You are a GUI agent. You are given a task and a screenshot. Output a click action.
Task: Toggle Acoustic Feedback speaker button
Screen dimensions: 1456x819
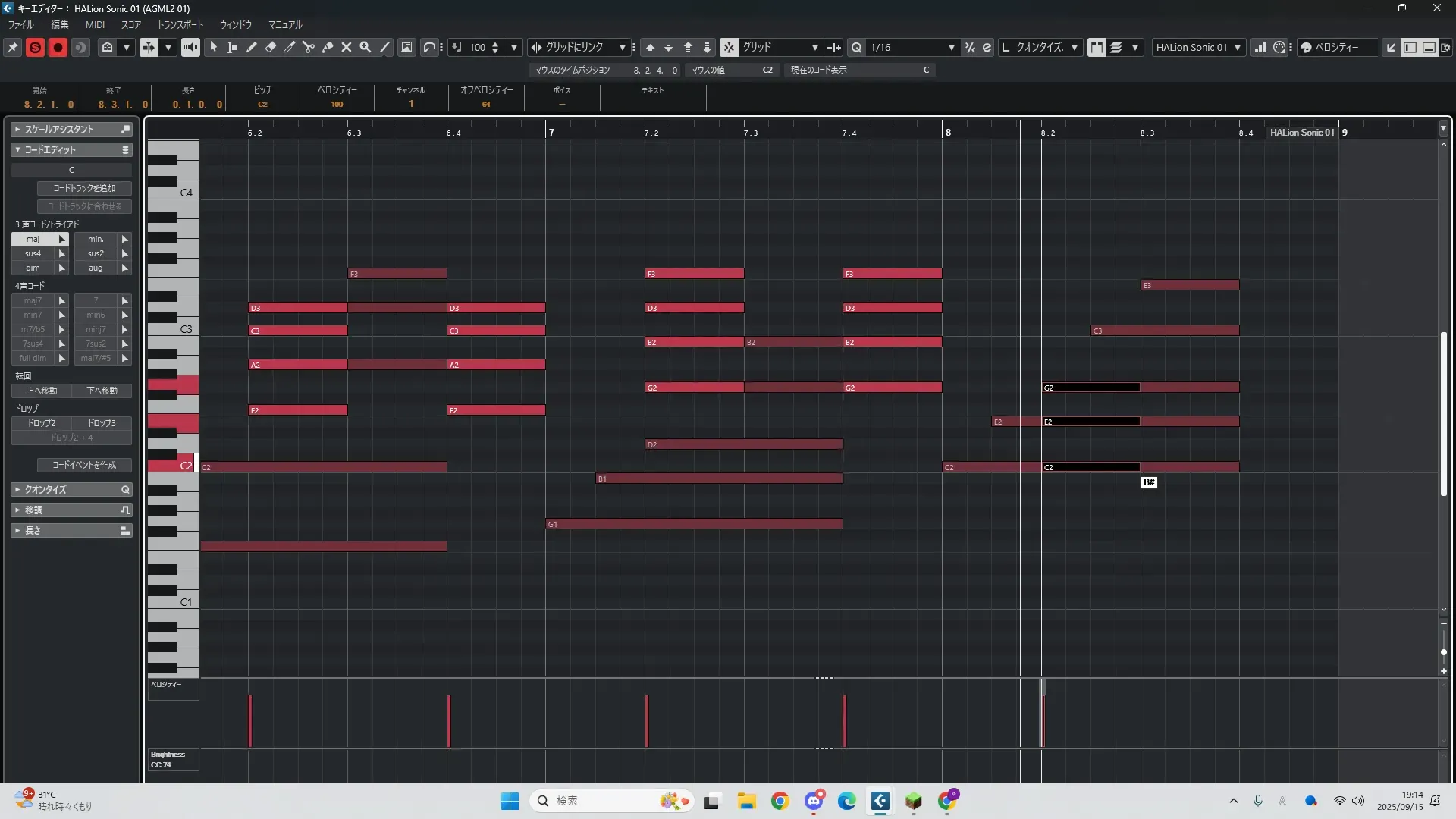click(190, 47)
